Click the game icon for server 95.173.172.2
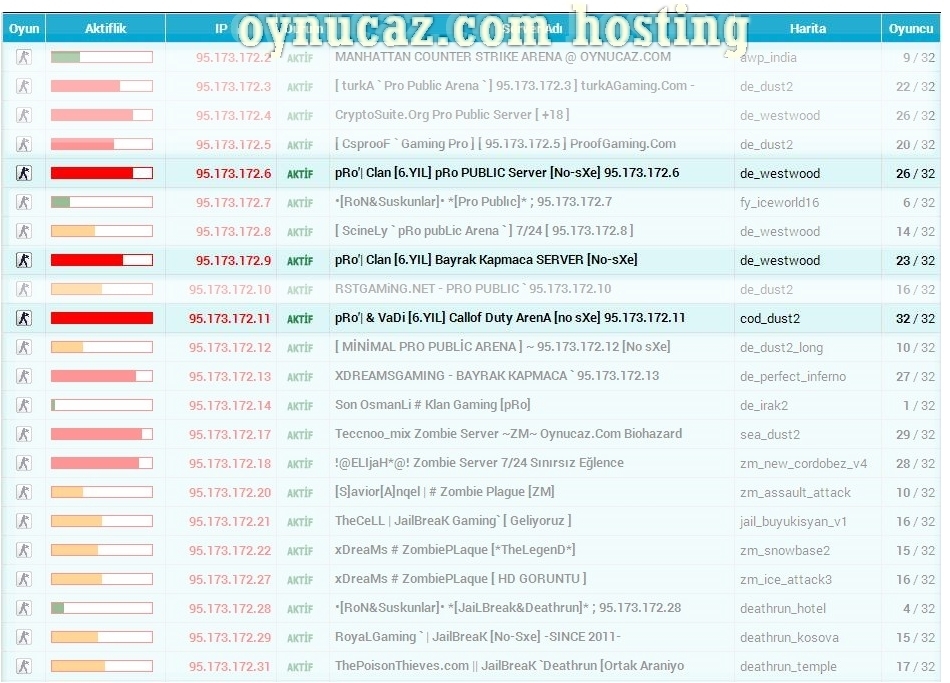Screen dimensions: 950x683 pos(24,57)
